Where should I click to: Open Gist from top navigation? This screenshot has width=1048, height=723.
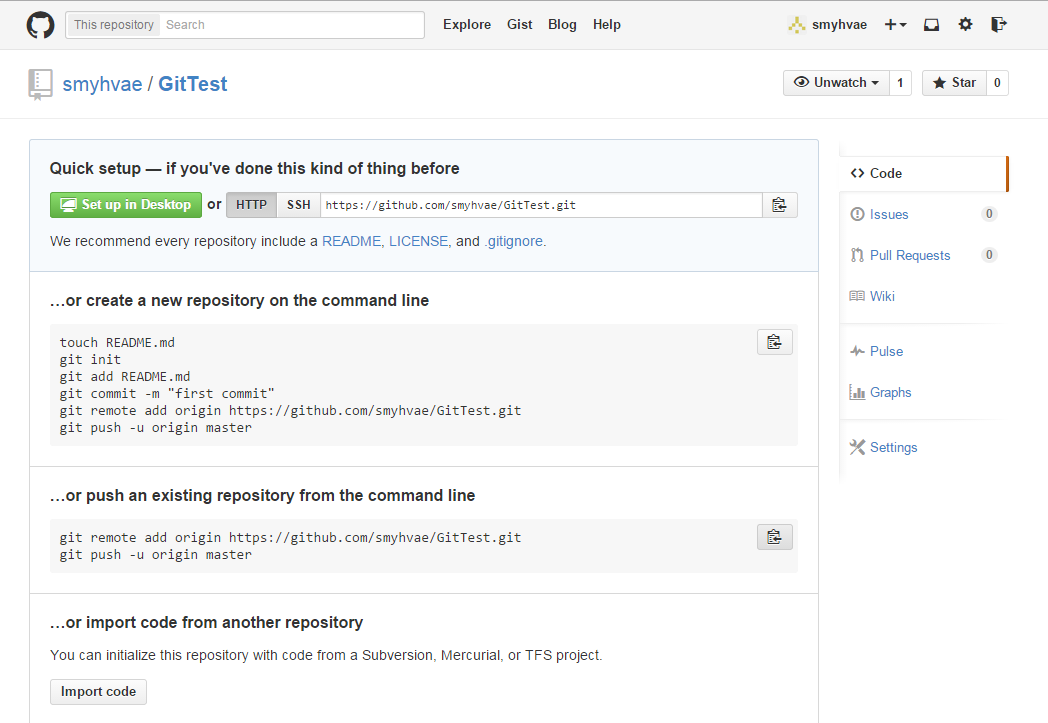tap(519, 25)
